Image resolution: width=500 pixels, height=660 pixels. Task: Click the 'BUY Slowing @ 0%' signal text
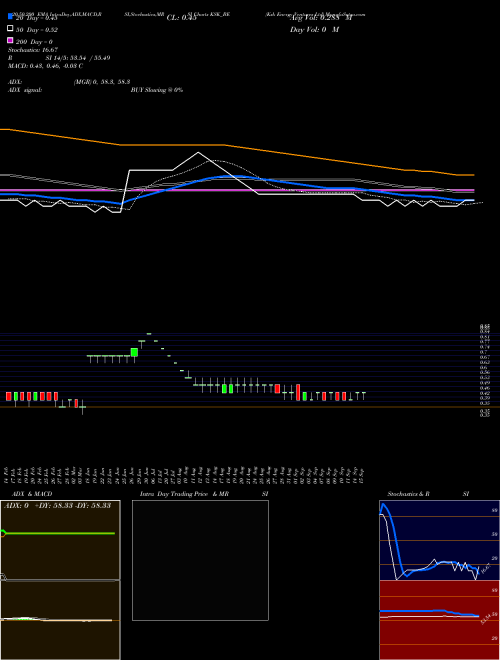pyautogui.click(x=157, y=90)
